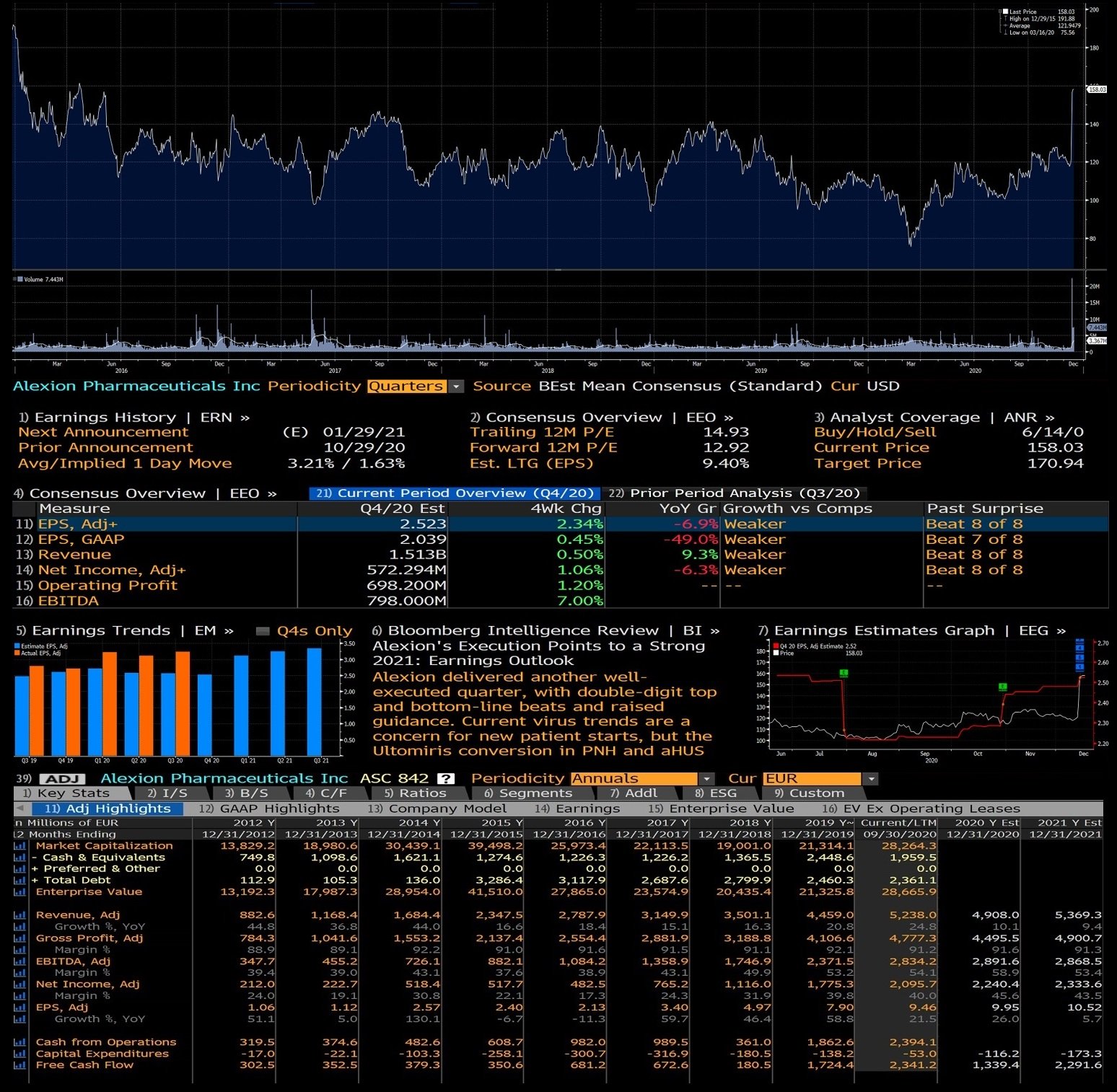Toggle the Volume legend box on chart
1117x1092 pixels.
tap(16, 279)
